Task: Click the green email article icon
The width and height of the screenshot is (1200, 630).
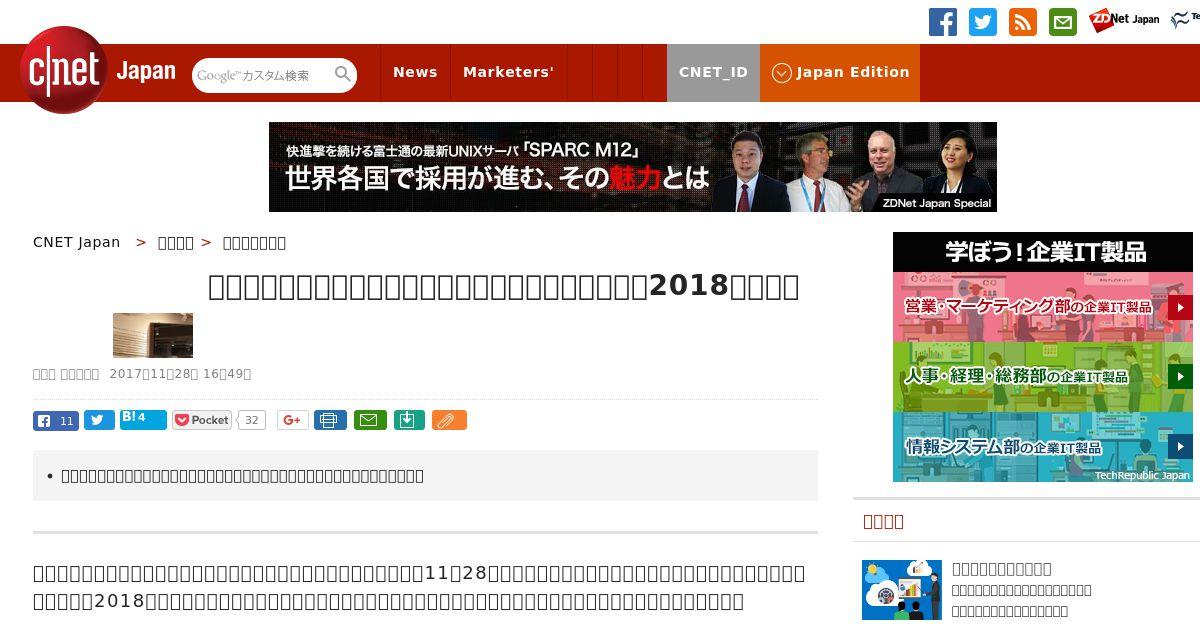Action: [370, 420]
